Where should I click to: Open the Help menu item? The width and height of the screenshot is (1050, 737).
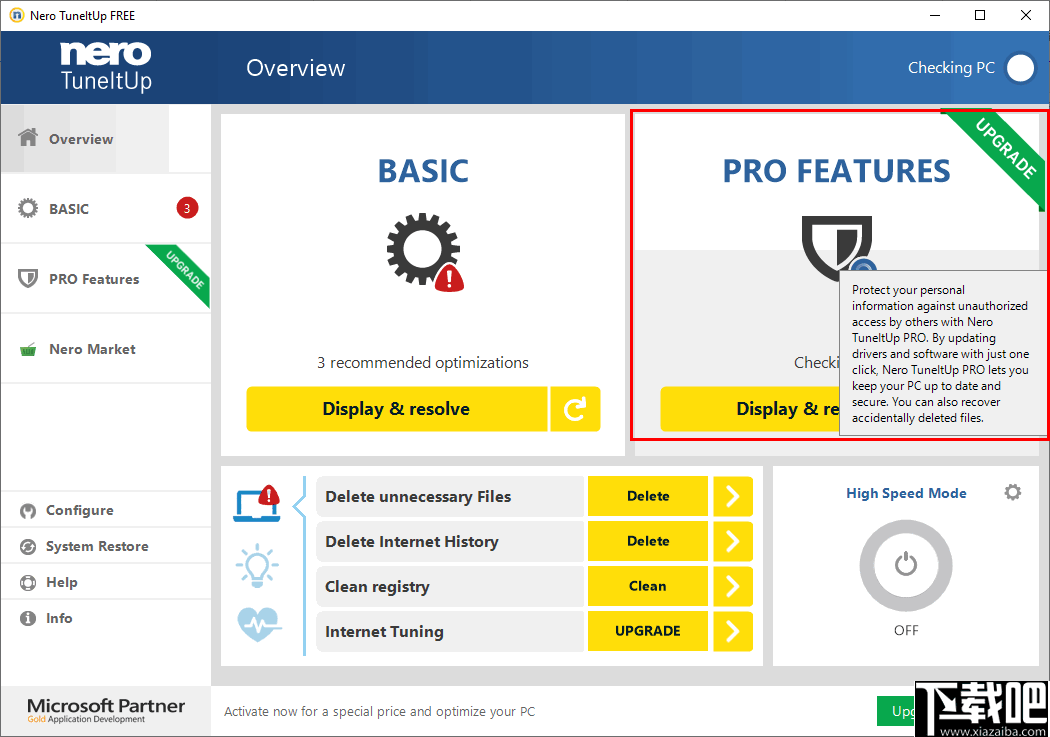[x=106, y=582]
